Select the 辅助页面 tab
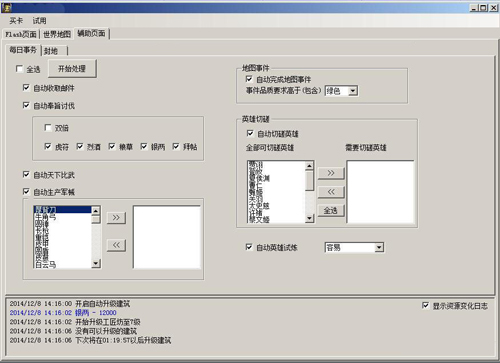The height and width of the screenshot is (363, 500). 91,33
